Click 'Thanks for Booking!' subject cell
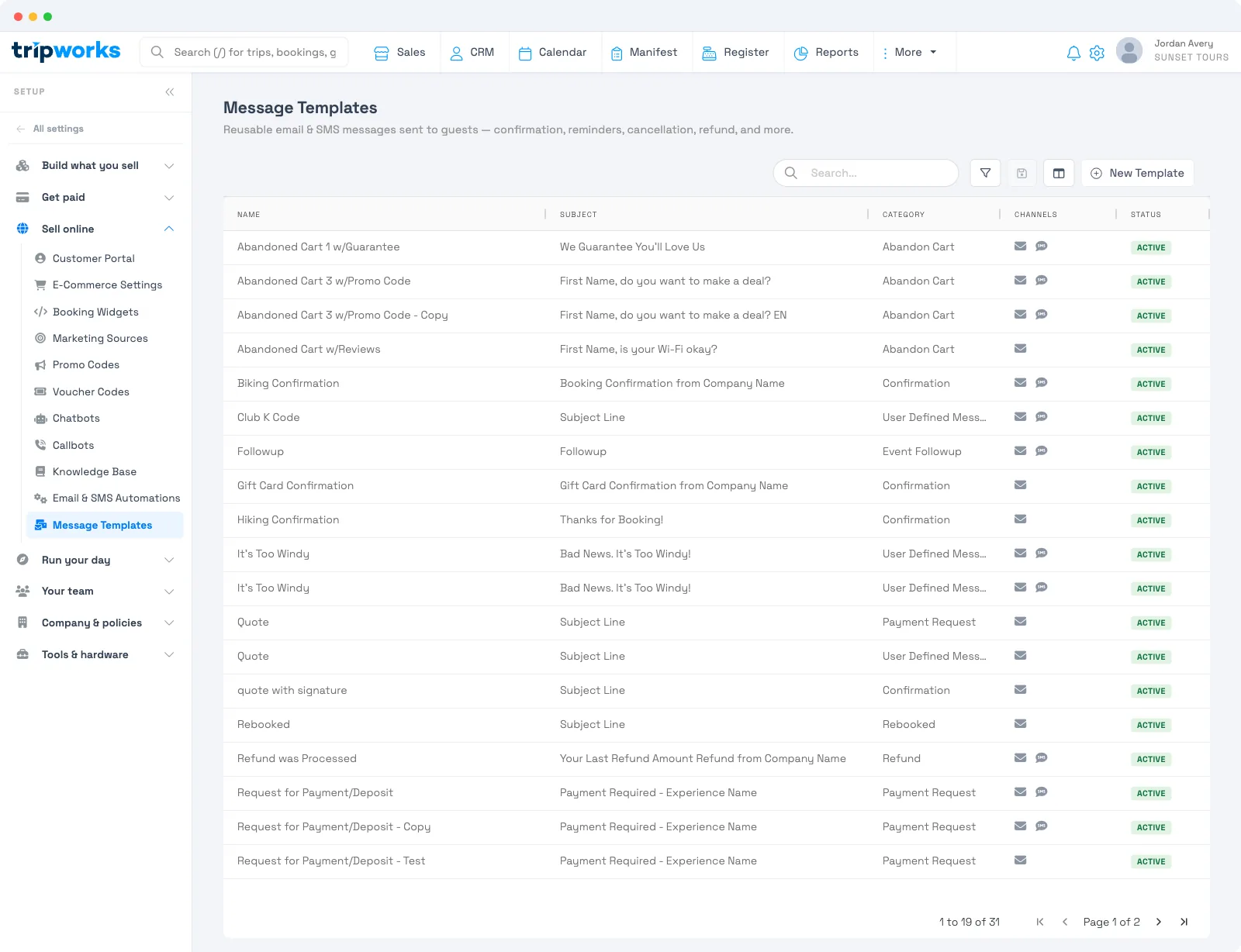 click(611, 519)
